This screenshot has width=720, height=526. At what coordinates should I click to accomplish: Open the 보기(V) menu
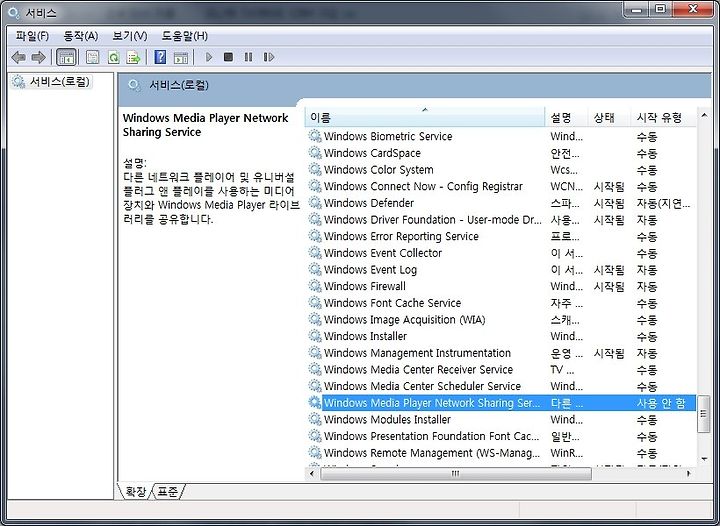129,36
